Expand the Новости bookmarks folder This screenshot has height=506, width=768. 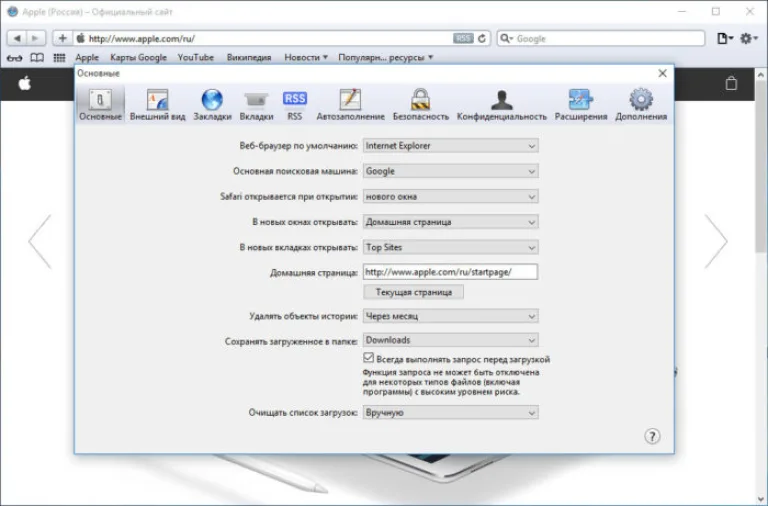pos(306,57)
